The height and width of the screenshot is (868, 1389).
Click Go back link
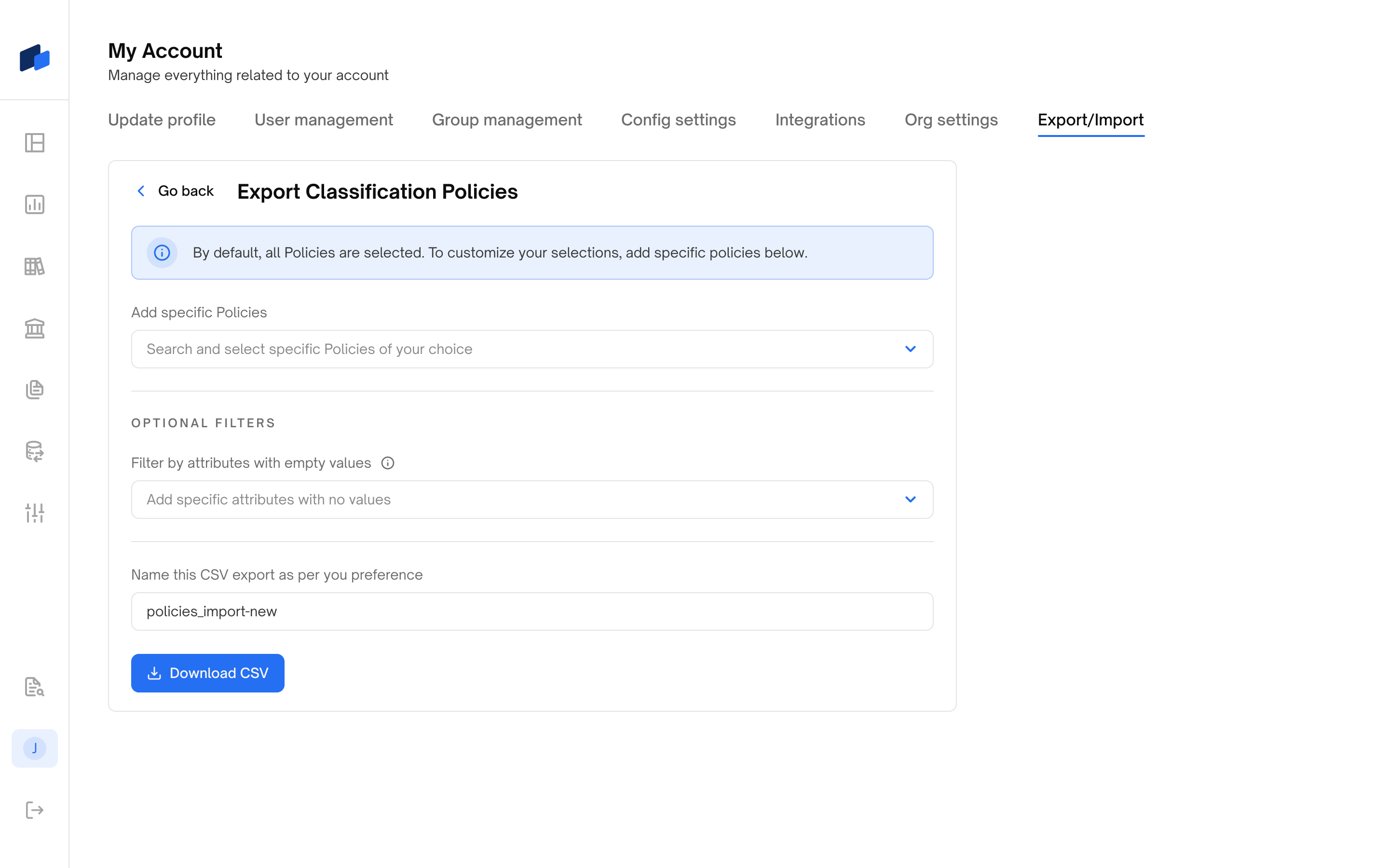tap(175, 191)
